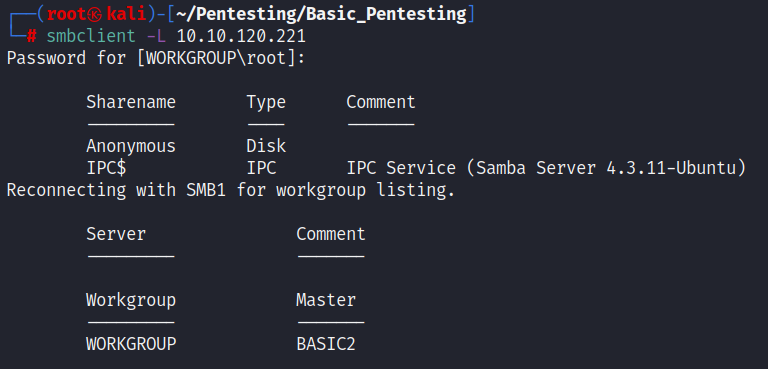Click the Master column header

pyautogui.click(x=326, y=300)
